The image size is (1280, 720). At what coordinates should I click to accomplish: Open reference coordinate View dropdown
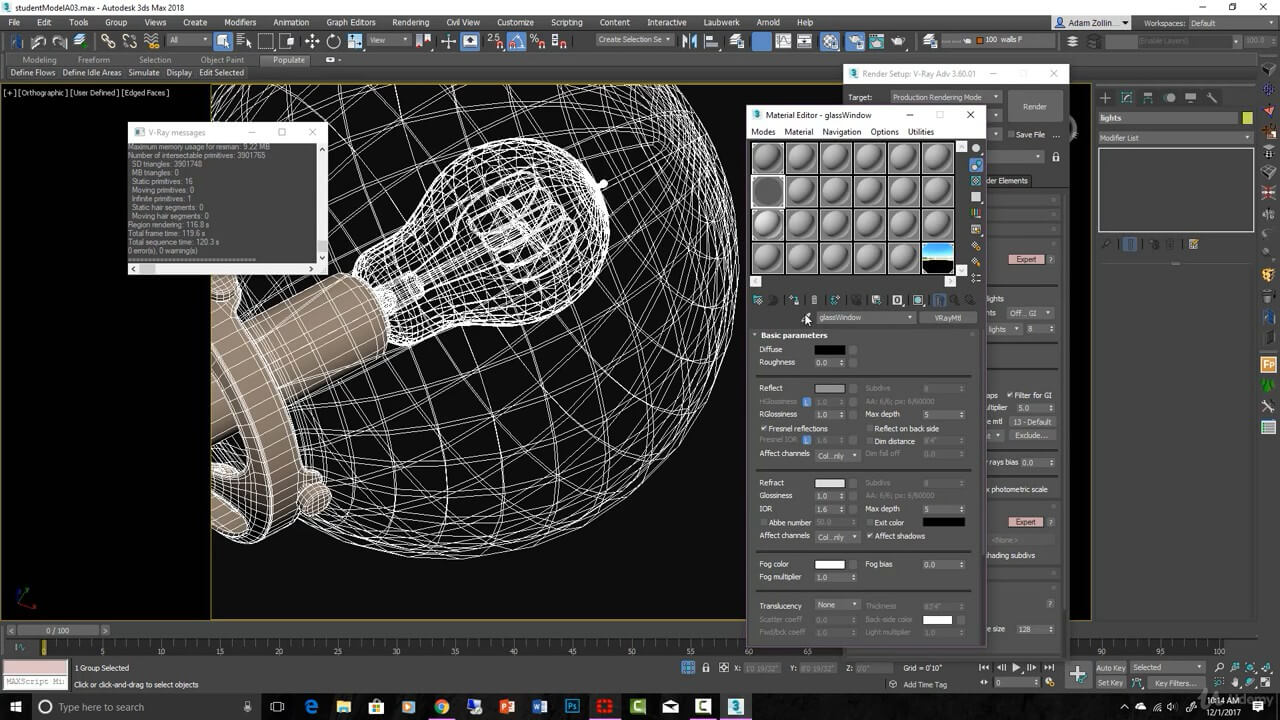click(x=390, y=40)
